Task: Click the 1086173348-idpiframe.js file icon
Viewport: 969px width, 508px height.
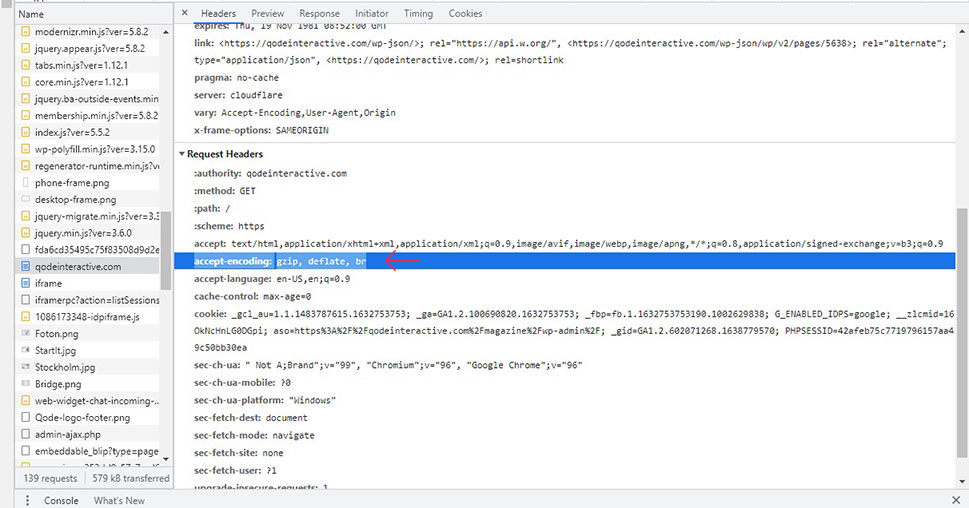Action: [25, 316]
